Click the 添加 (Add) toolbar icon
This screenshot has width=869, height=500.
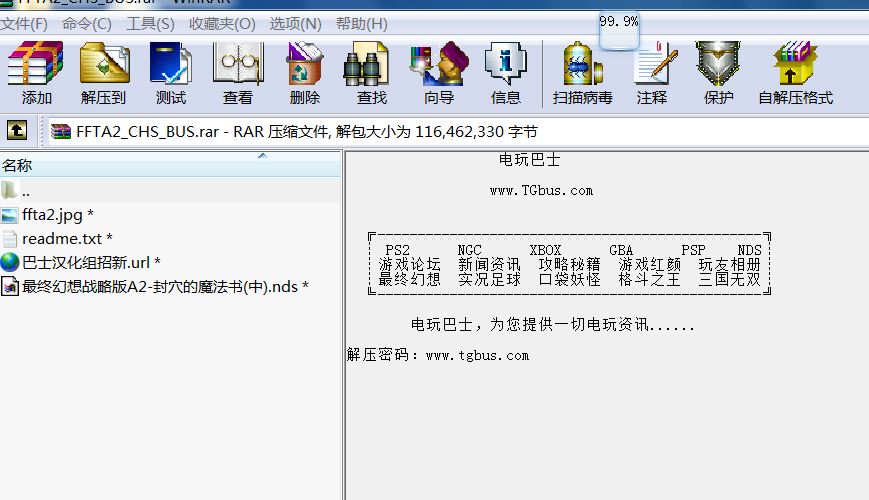pyautogui.click(x=35, y=64)
